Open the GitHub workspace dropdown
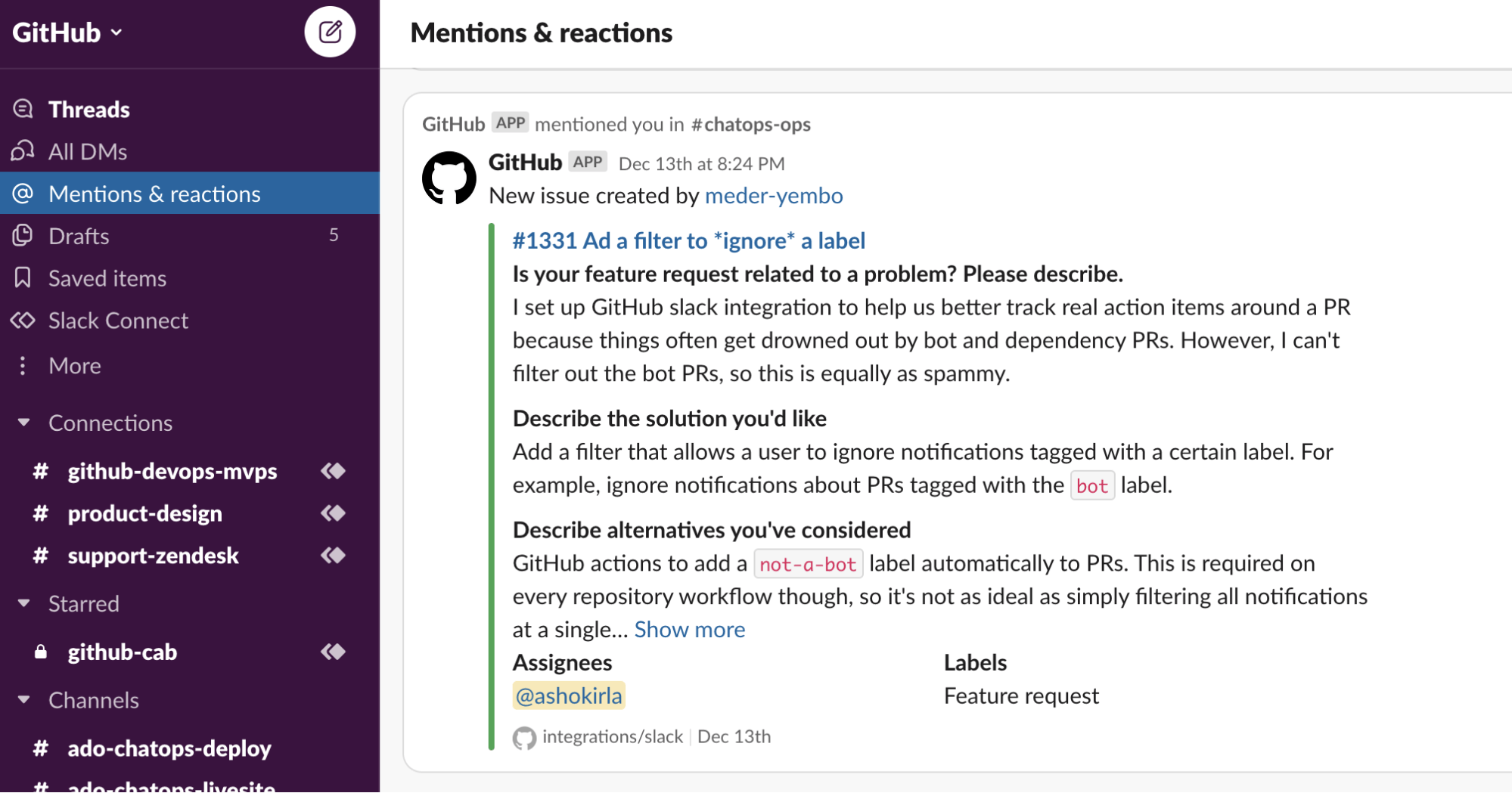Viewport: 1512px width, 793px height. (67, 32)
